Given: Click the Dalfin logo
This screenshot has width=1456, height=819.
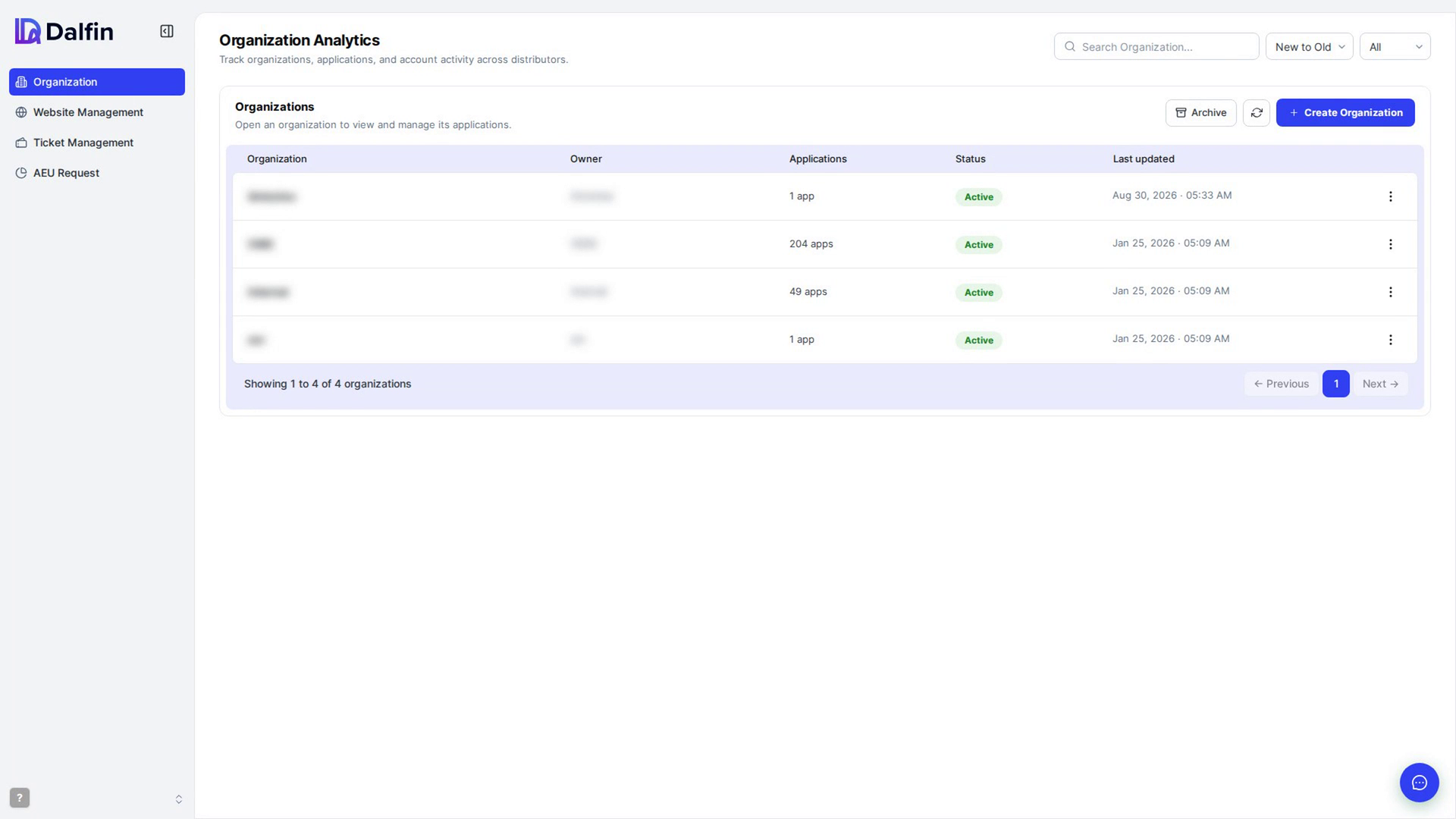Looking at the screenshot, I should coord(64,31).
